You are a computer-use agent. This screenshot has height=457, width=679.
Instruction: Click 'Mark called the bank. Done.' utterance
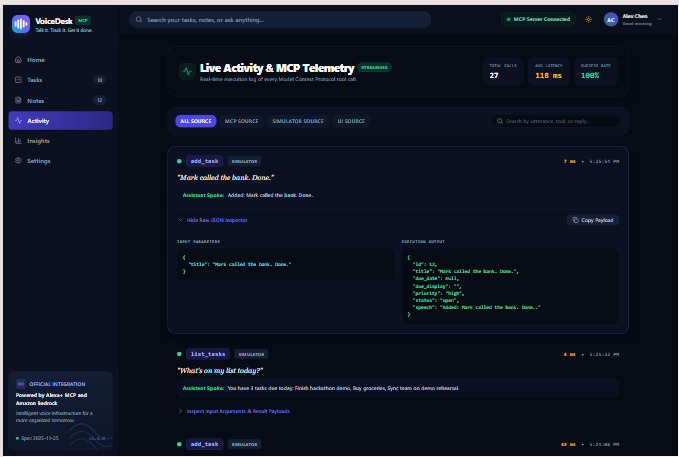pos(226,177)
